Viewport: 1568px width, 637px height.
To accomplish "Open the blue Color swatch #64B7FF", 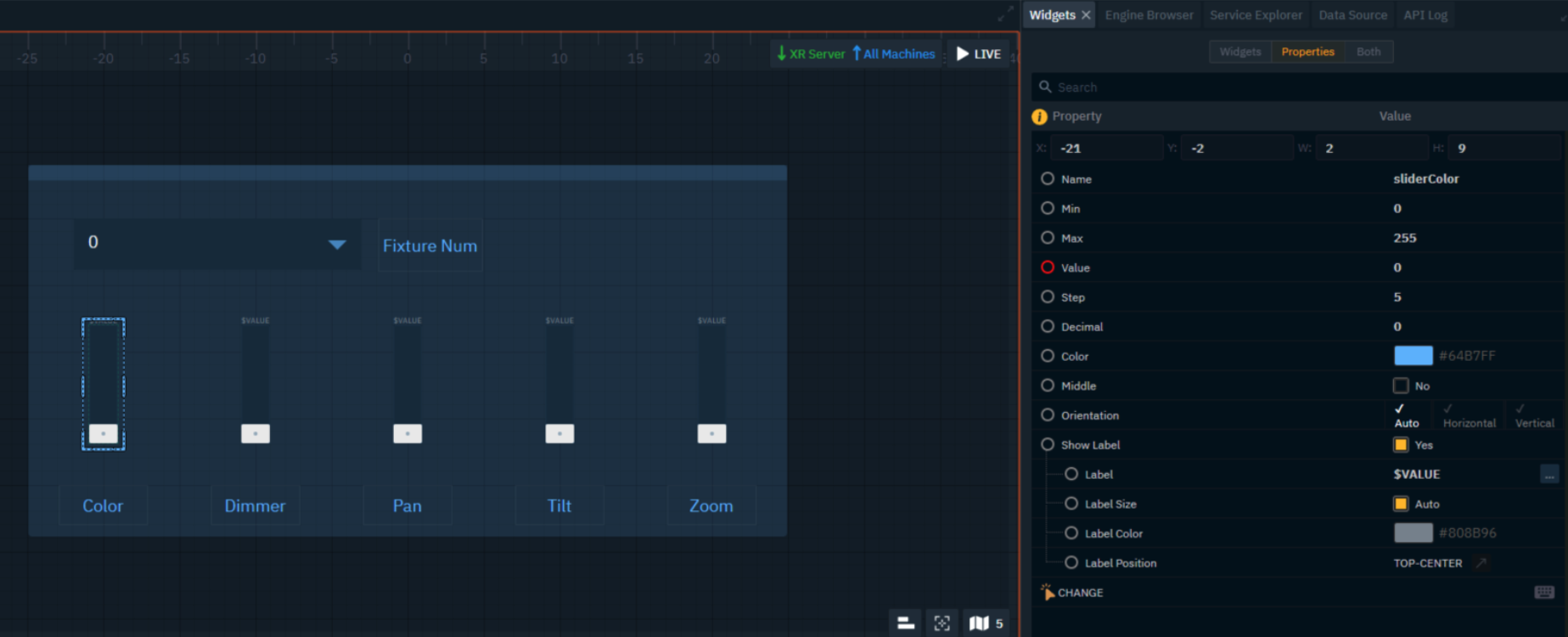I will [x=1413, y=356].
